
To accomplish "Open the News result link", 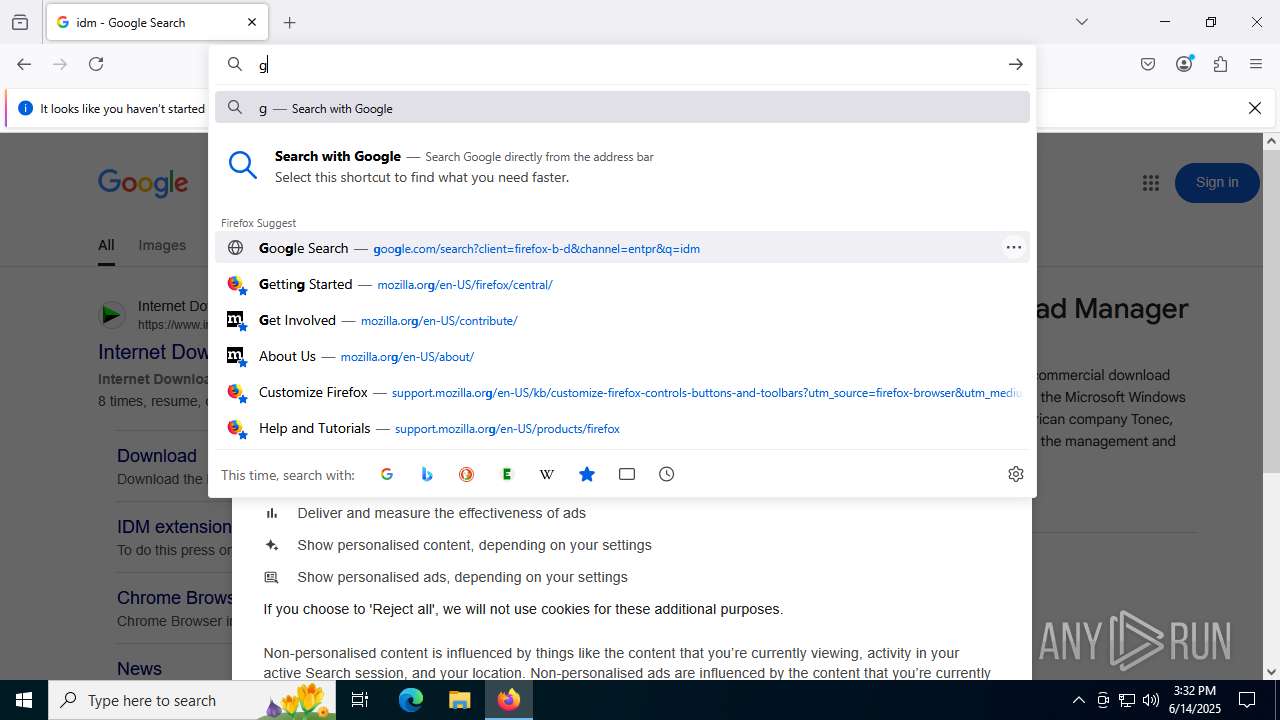I will [x=139, y=669].
